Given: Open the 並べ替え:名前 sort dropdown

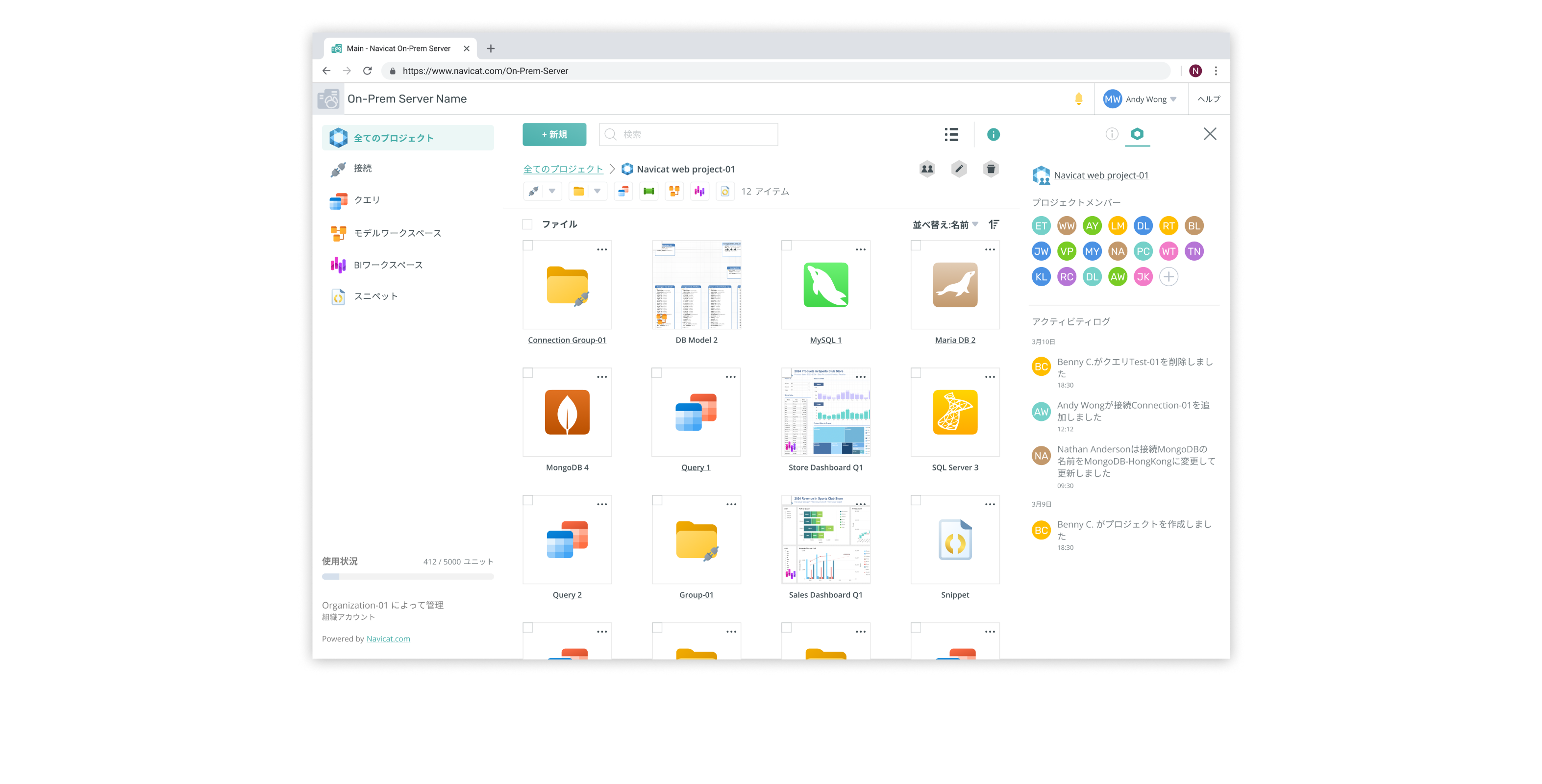Looking at the screenshot, I should pyautogui.click(x=945, y=224).
